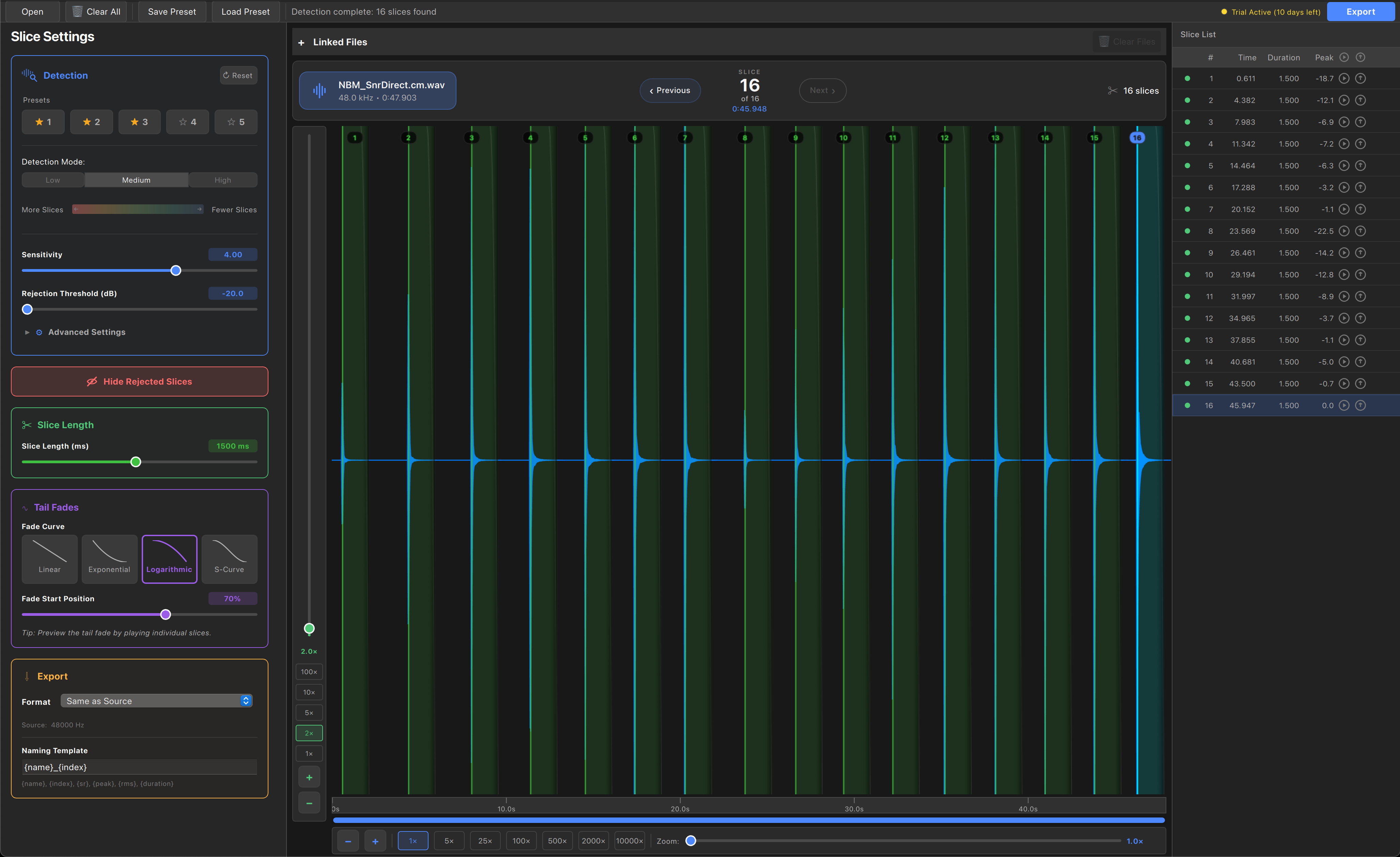Image resolution: width=1400 pixels, height=857 pixels.
Task: Play slice 1 in the Slice List
Action: pyautogui.click(x=1344, y=78)
